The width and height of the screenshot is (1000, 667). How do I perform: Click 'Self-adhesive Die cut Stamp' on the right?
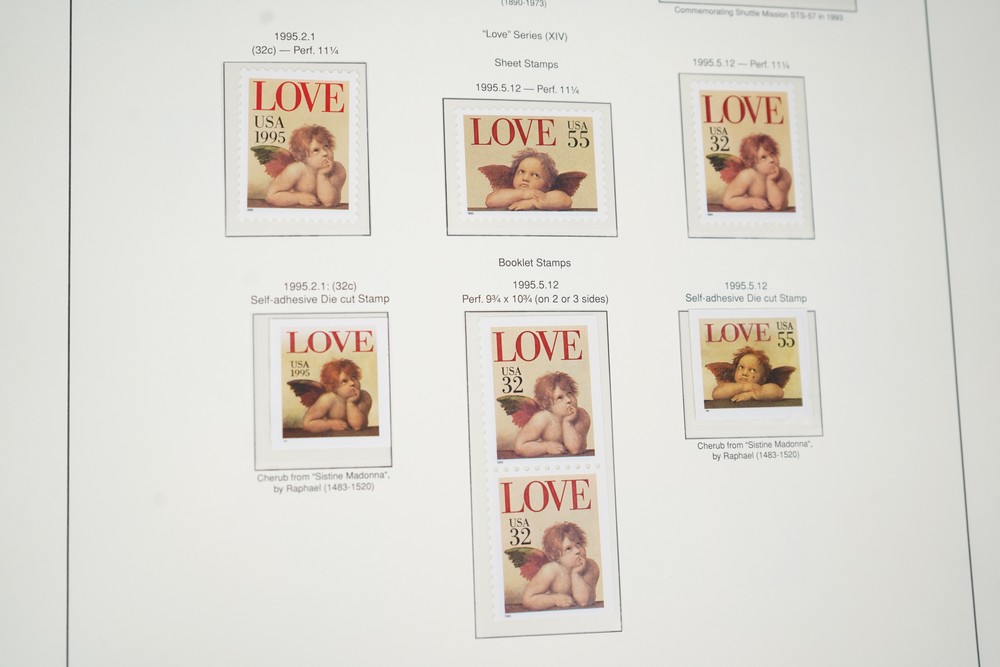(746, 298)
